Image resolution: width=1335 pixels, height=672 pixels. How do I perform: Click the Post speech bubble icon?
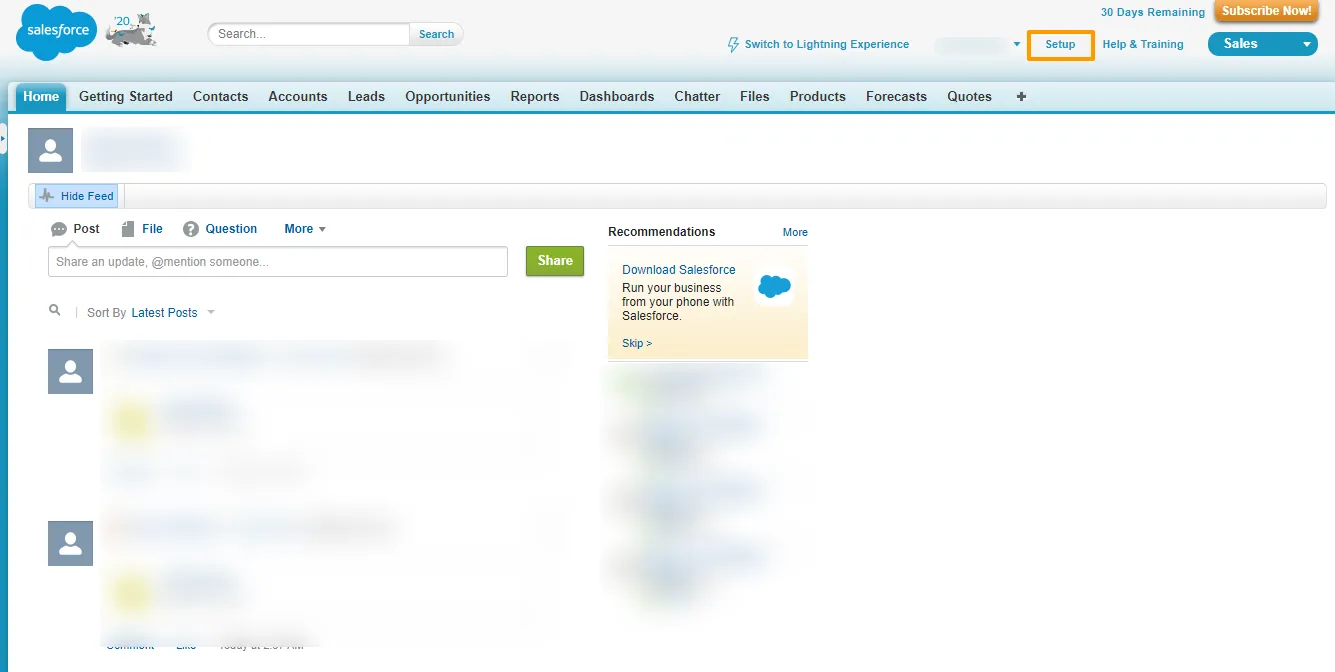[59, 229]
